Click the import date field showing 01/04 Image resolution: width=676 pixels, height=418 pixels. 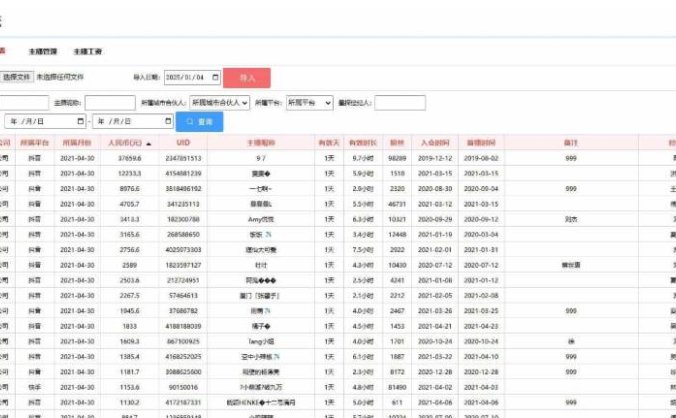click(192, 77)
